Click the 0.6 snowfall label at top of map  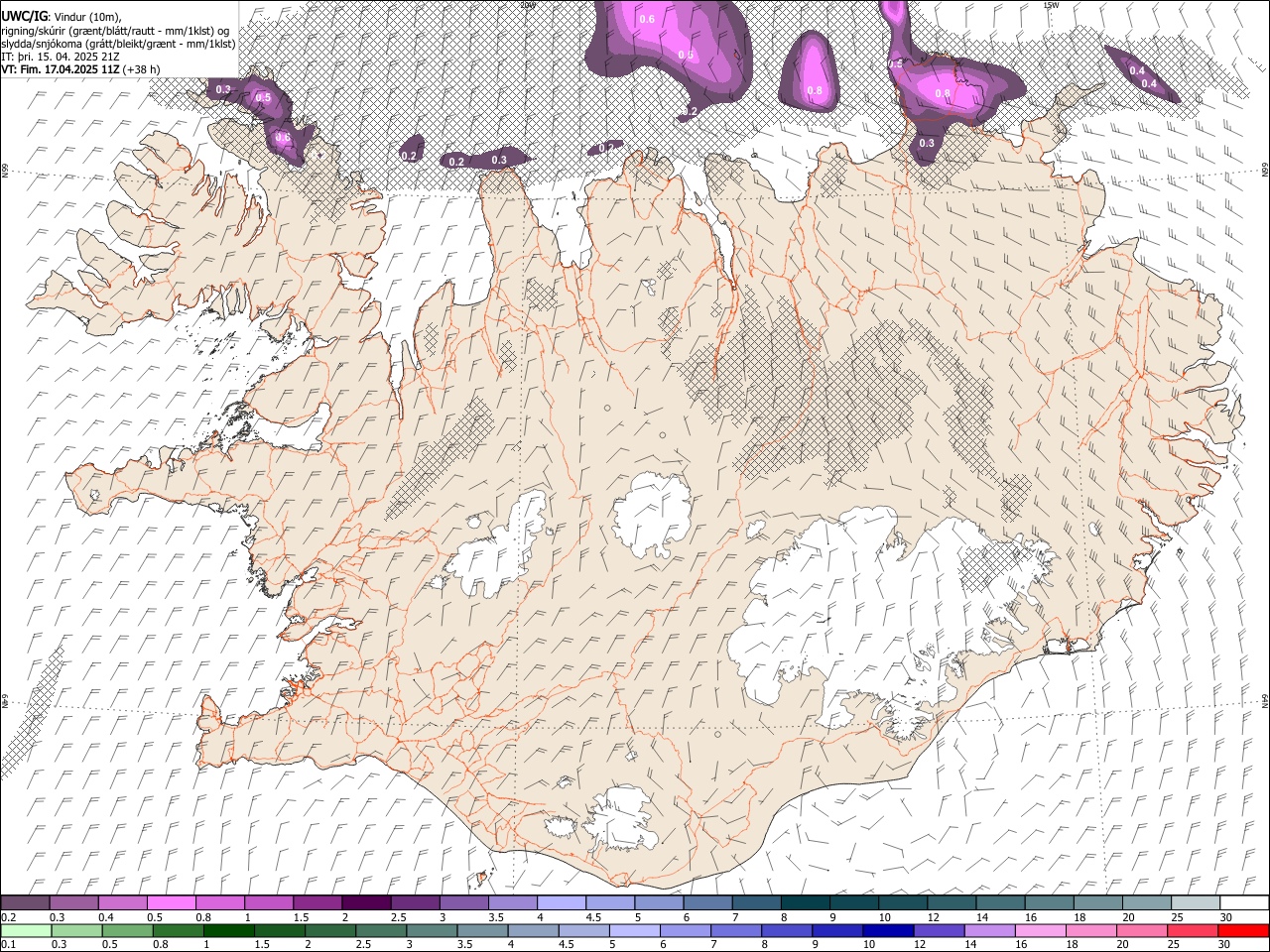click(x=647, y=19)
